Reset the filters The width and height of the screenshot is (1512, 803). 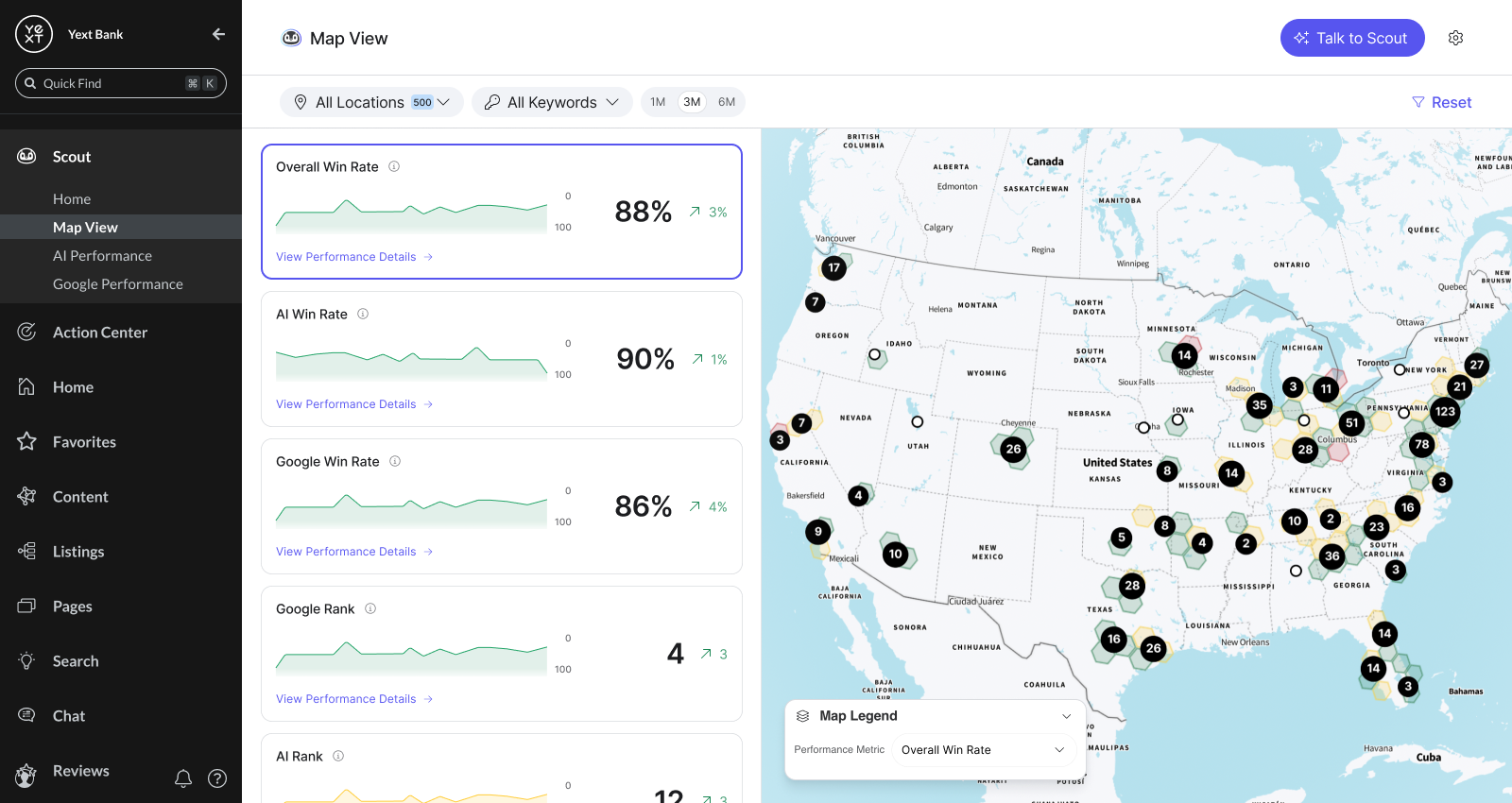[x=1442, y=102]
